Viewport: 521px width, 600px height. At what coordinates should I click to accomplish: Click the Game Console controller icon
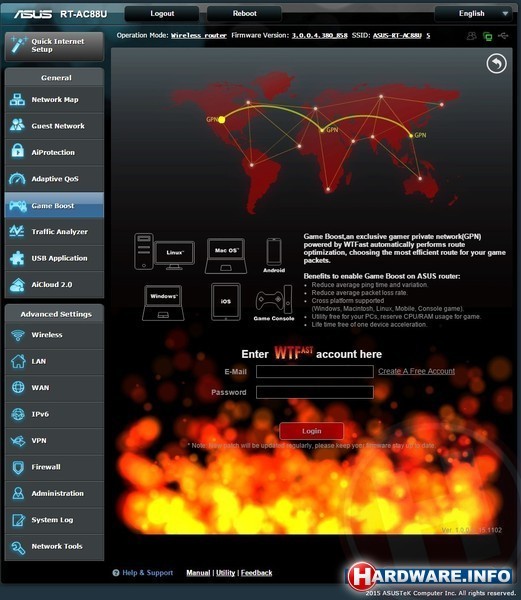(274, 300)
